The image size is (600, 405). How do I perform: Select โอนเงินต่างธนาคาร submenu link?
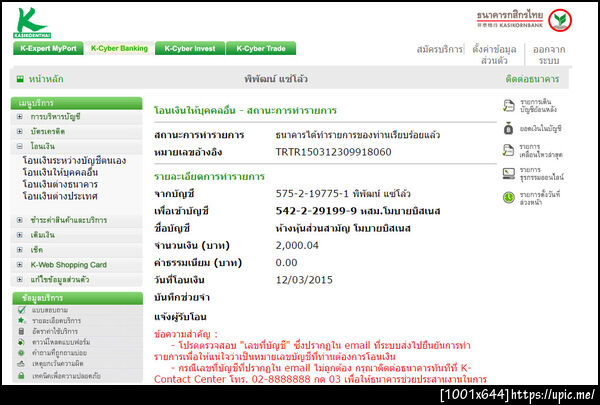(60, 184)
